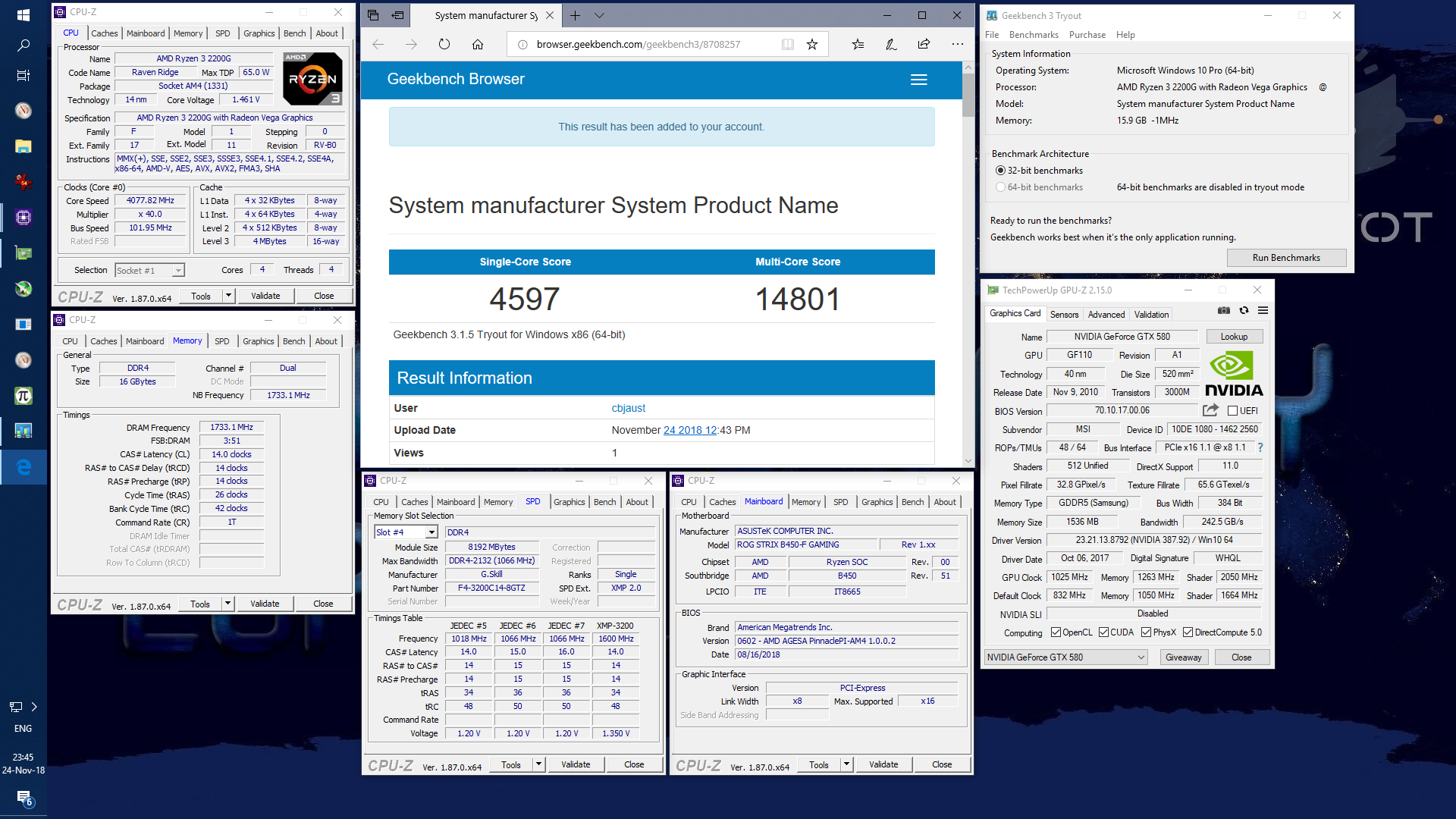This screenshot has height=819, width=1456.
Task: Click browser page vertical scrollbar thumb
Action: click(x=968, y=95)
